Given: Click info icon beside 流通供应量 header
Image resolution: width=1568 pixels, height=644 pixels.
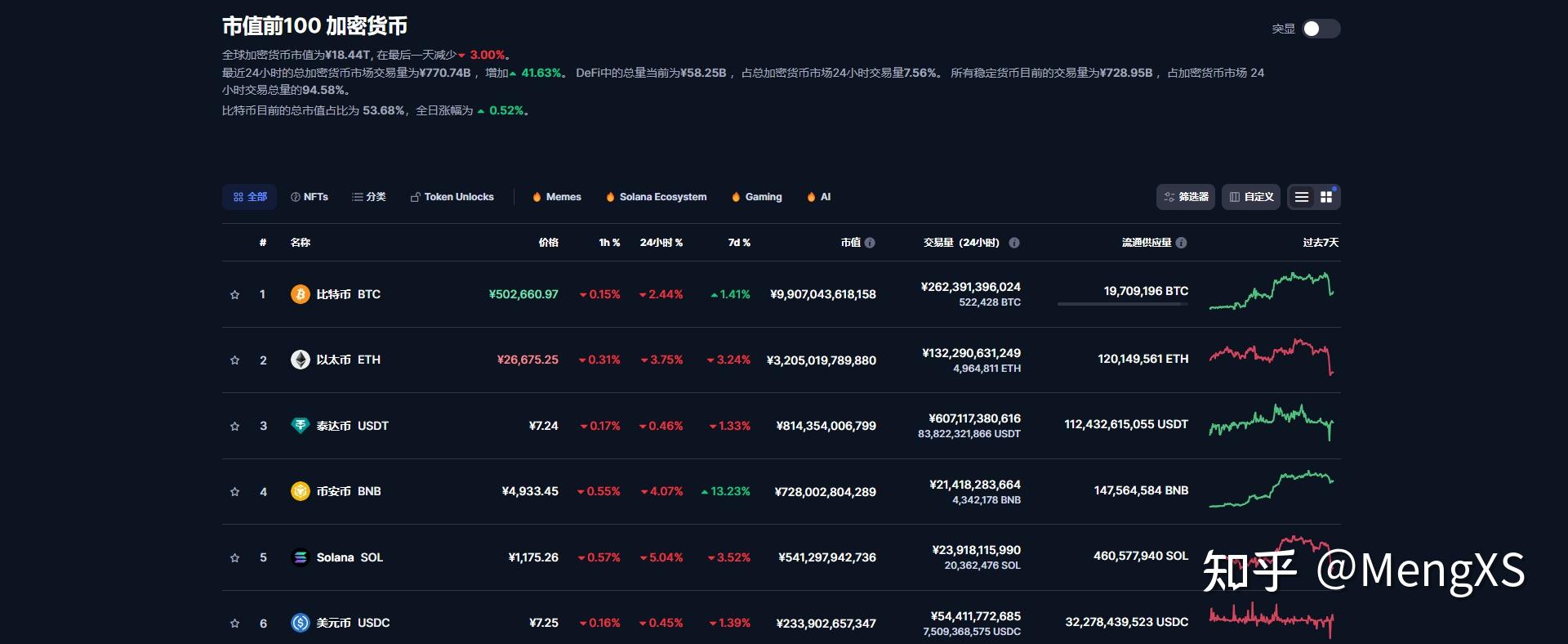Looking at the screenshot, I should click(x=1182, y=243).
